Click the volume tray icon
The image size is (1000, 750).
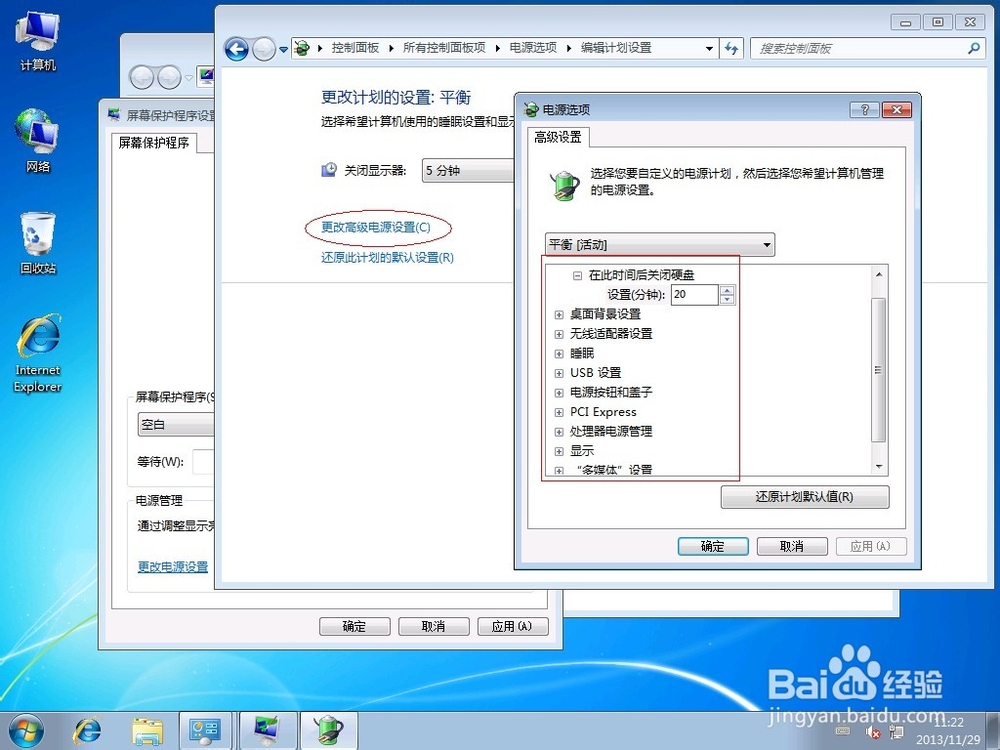873,732
